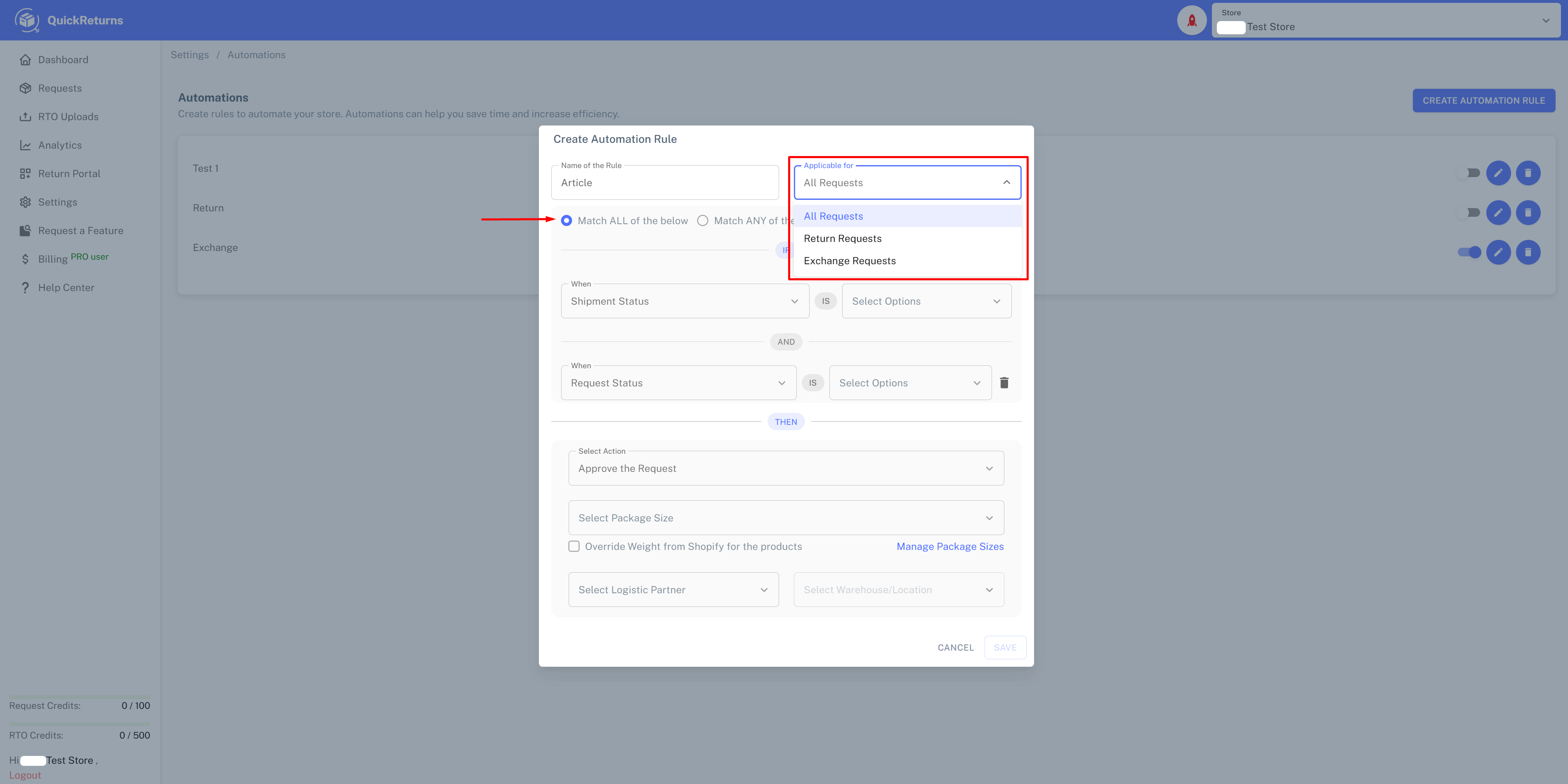Open Select Logistic Partner dropdown
The height and width of the screenshot is (784, 1568).
pyautogui.click(x=673, y=590)
